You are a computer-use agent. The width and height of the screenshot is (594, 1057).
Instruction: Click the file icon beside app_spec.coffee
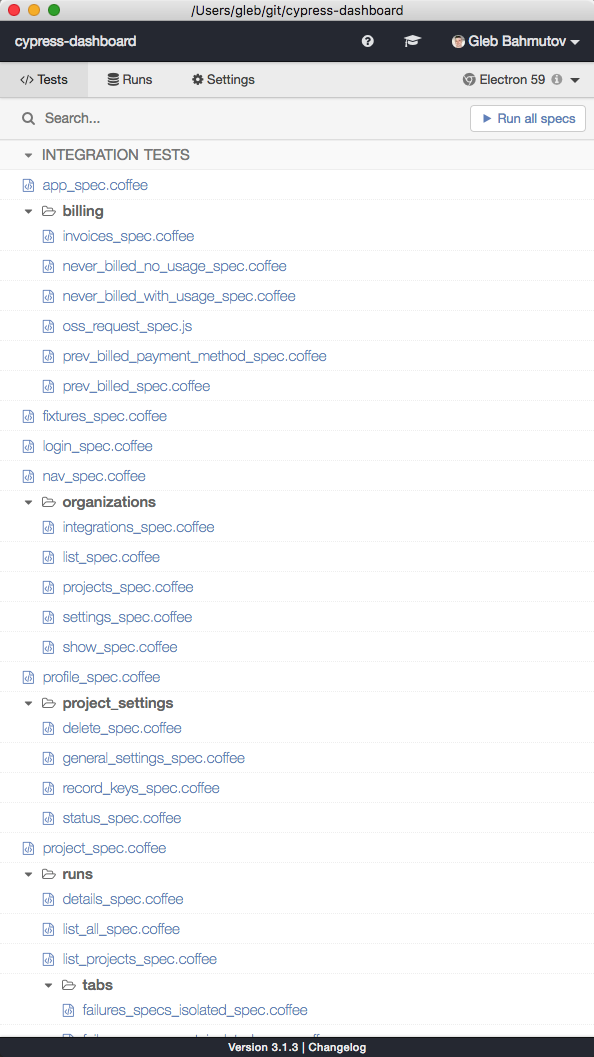pyautogui.click(x=28, y=185)
